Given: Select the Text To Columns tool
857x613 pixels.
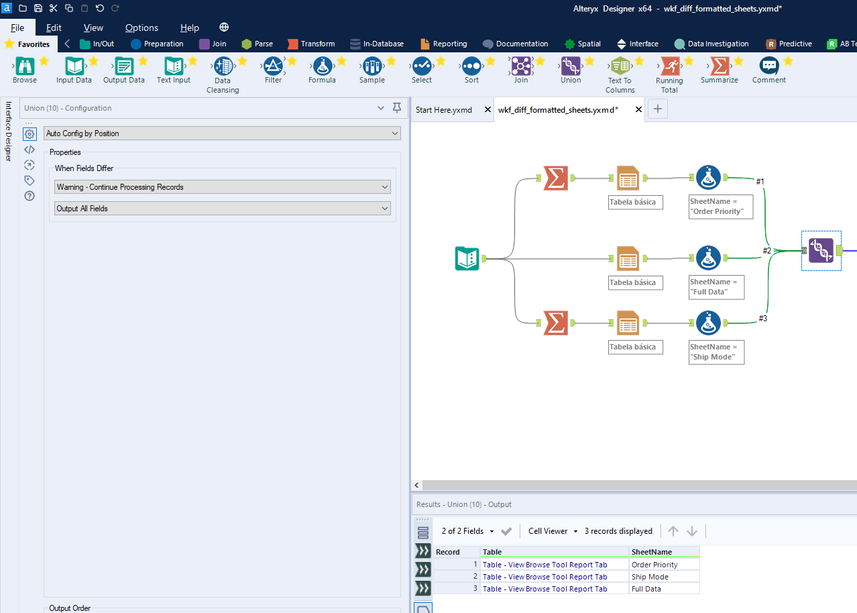Looking at the screenshot, I should [x=620, y=75].
